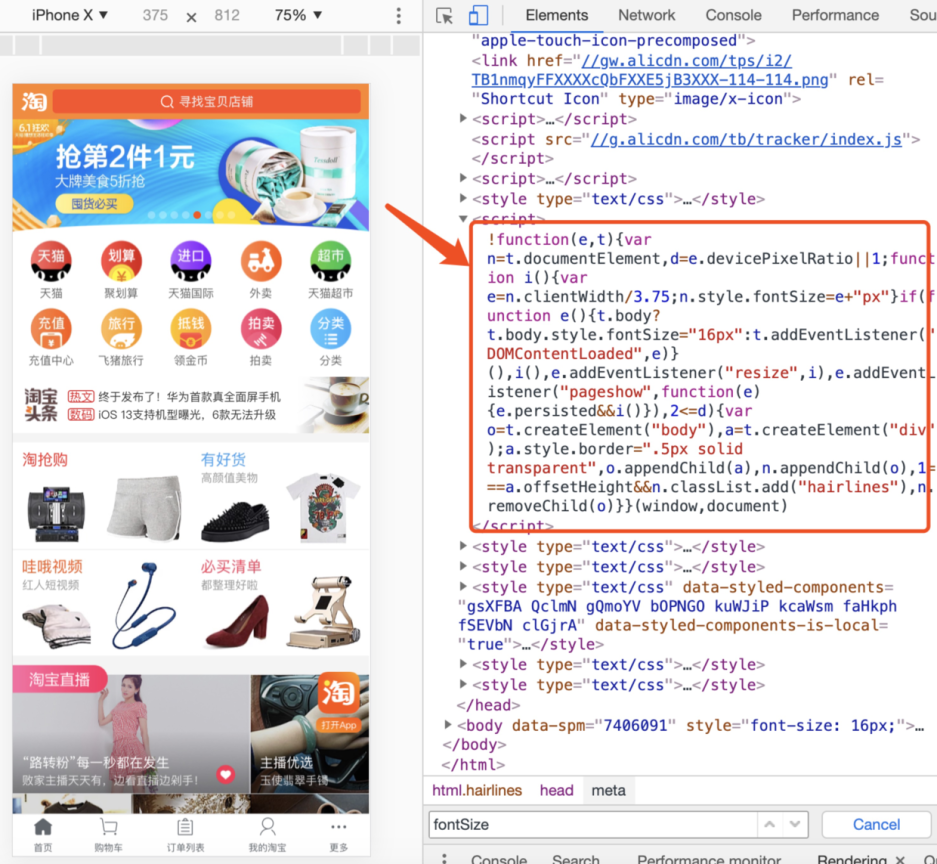The image size is (937, 864).
Task: Open the 分类 categories icon
Action: 330,329
